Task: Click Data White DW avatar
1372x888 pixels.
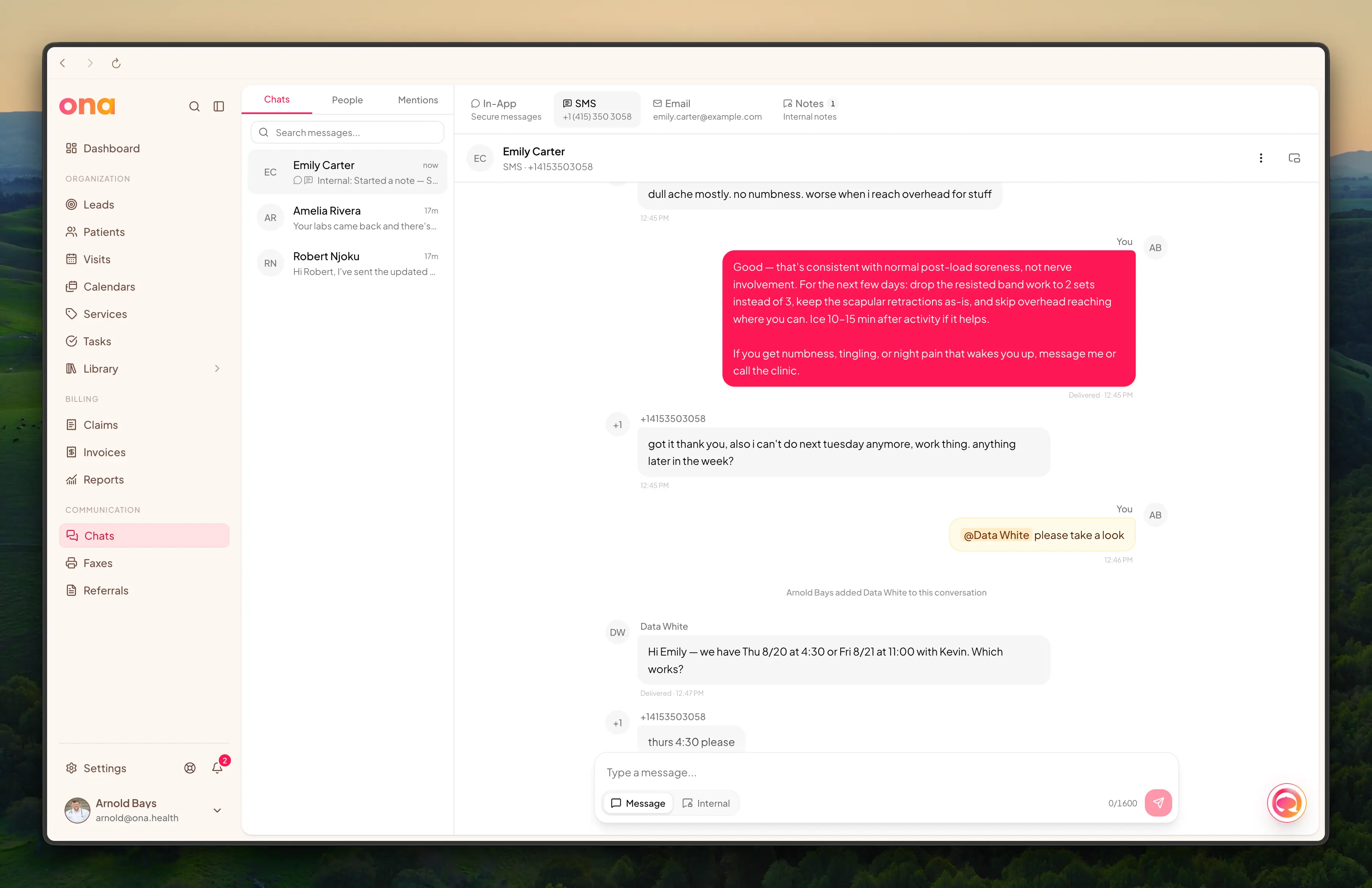Action: coord(617,632)
